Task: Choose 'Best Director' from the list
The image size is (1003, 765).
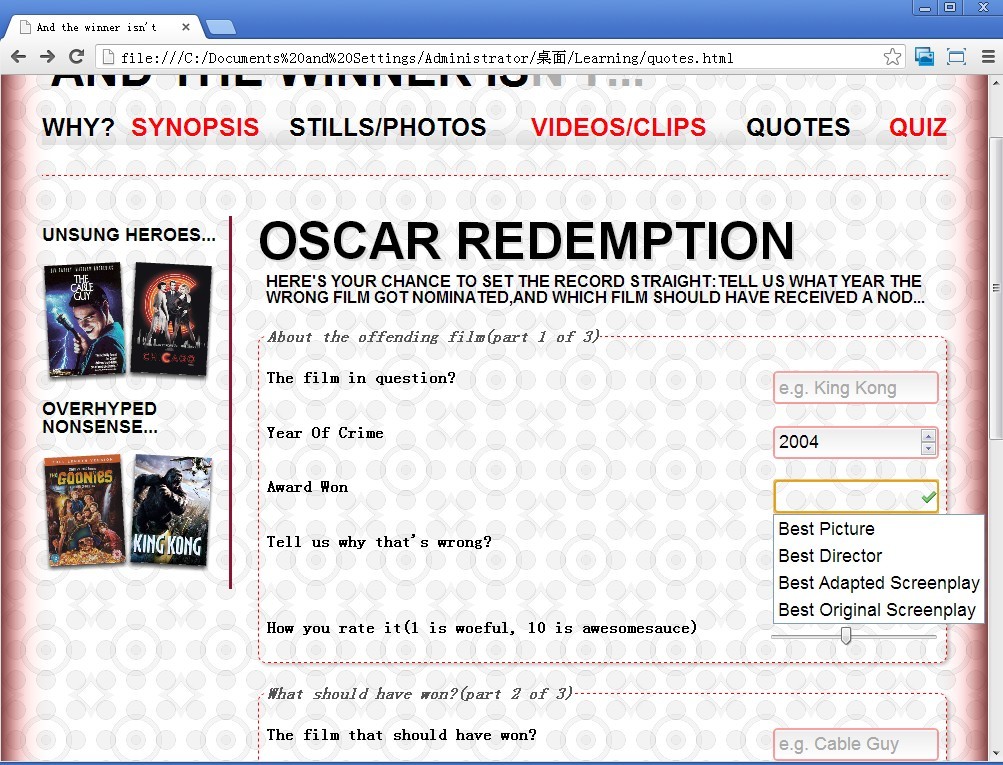Action: click(878, 556)
